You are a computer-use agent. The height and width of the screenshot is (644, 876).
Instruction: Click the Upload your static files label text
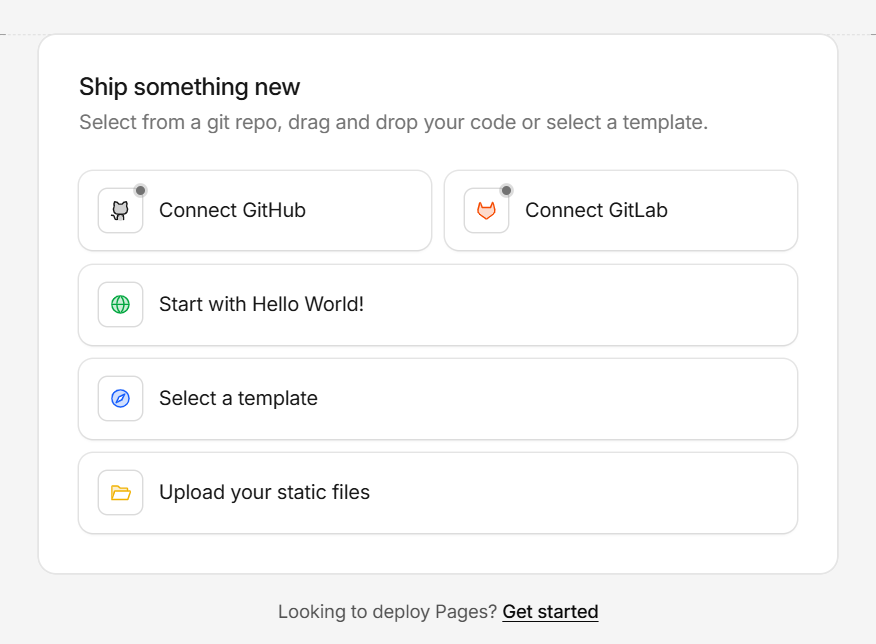(x=264, y=492)
